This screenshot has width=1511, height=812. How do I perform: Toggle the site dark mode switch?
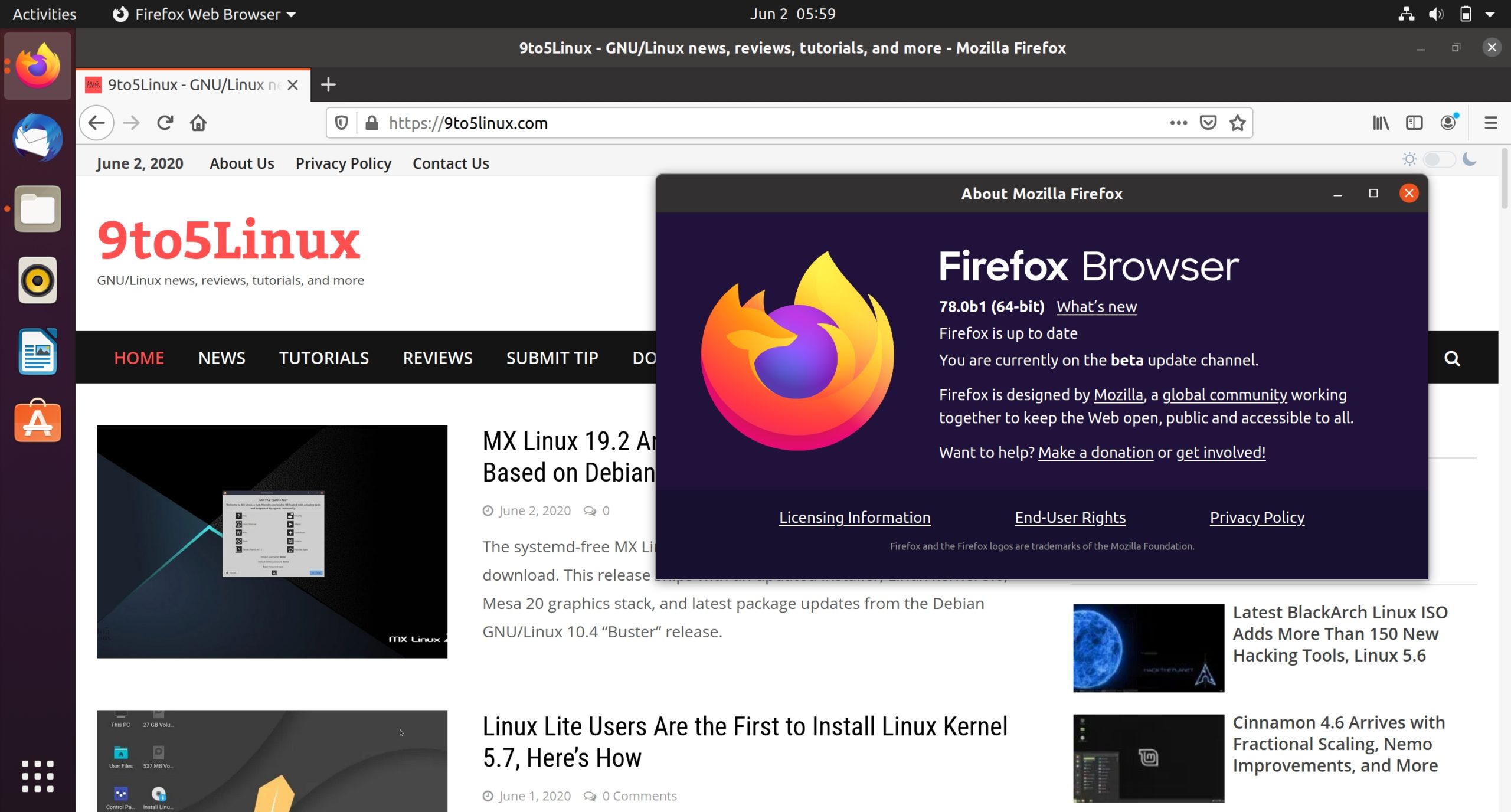[x=1439, y=159]
